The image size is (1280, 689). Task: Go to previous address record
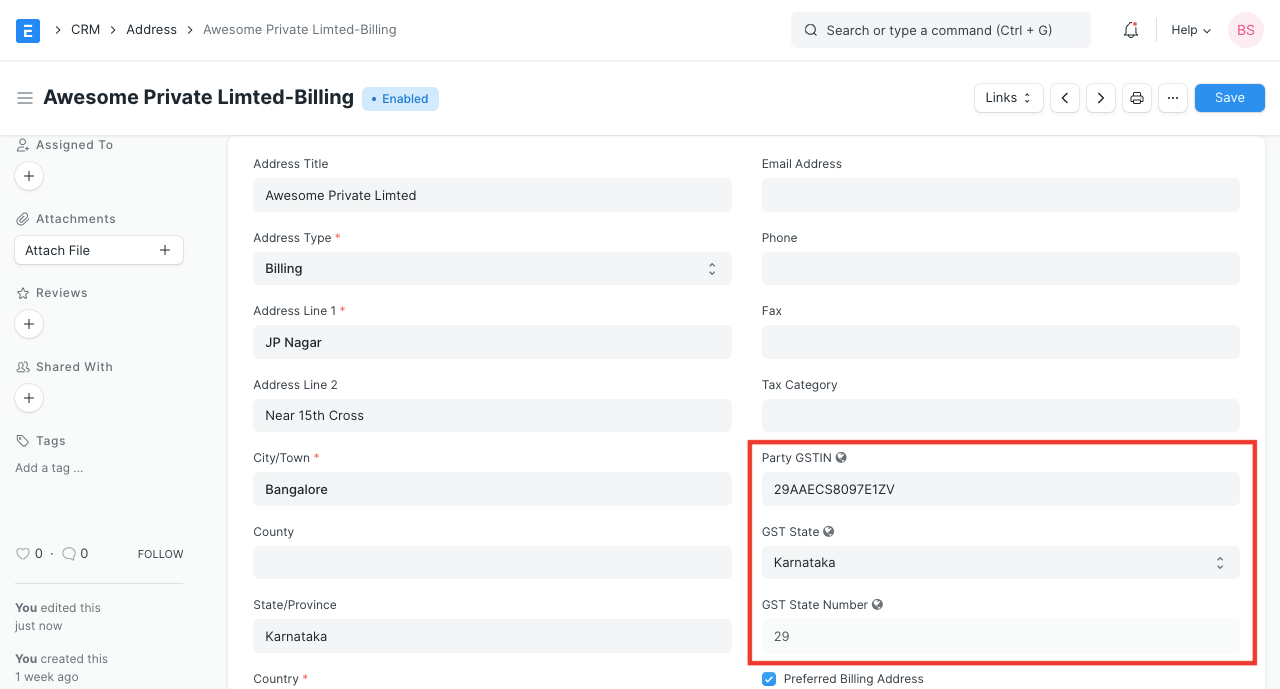[1065, 98]
